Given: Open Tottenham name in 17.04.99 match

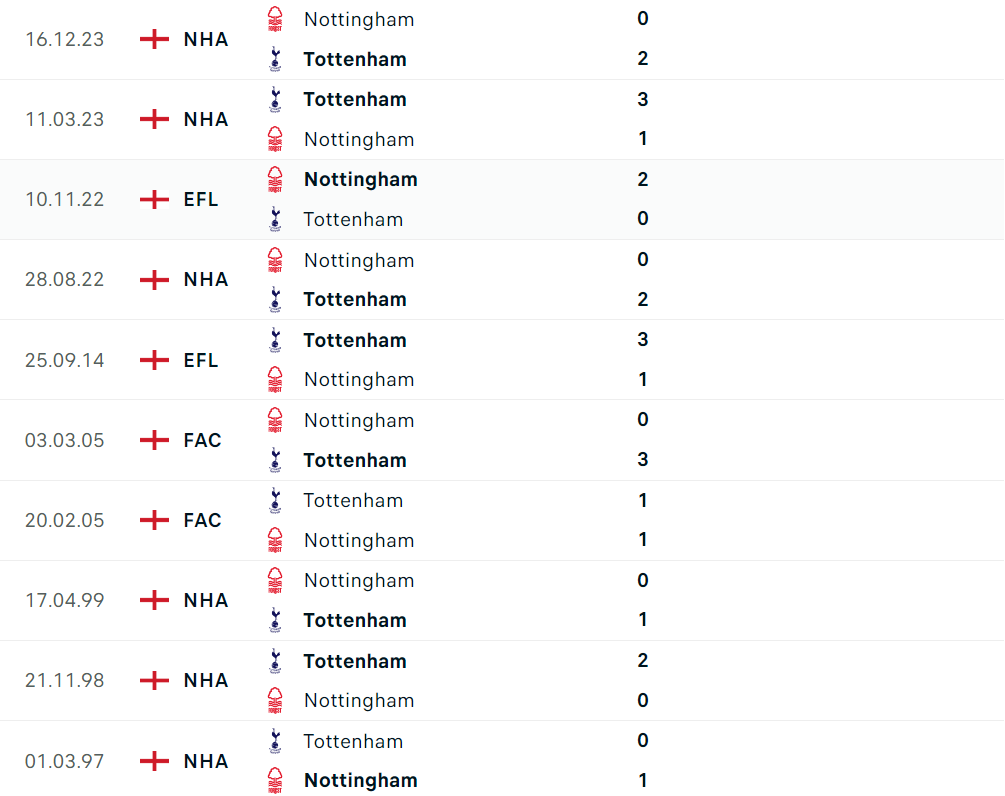Looking at the screenshot, I should [354, 620].
